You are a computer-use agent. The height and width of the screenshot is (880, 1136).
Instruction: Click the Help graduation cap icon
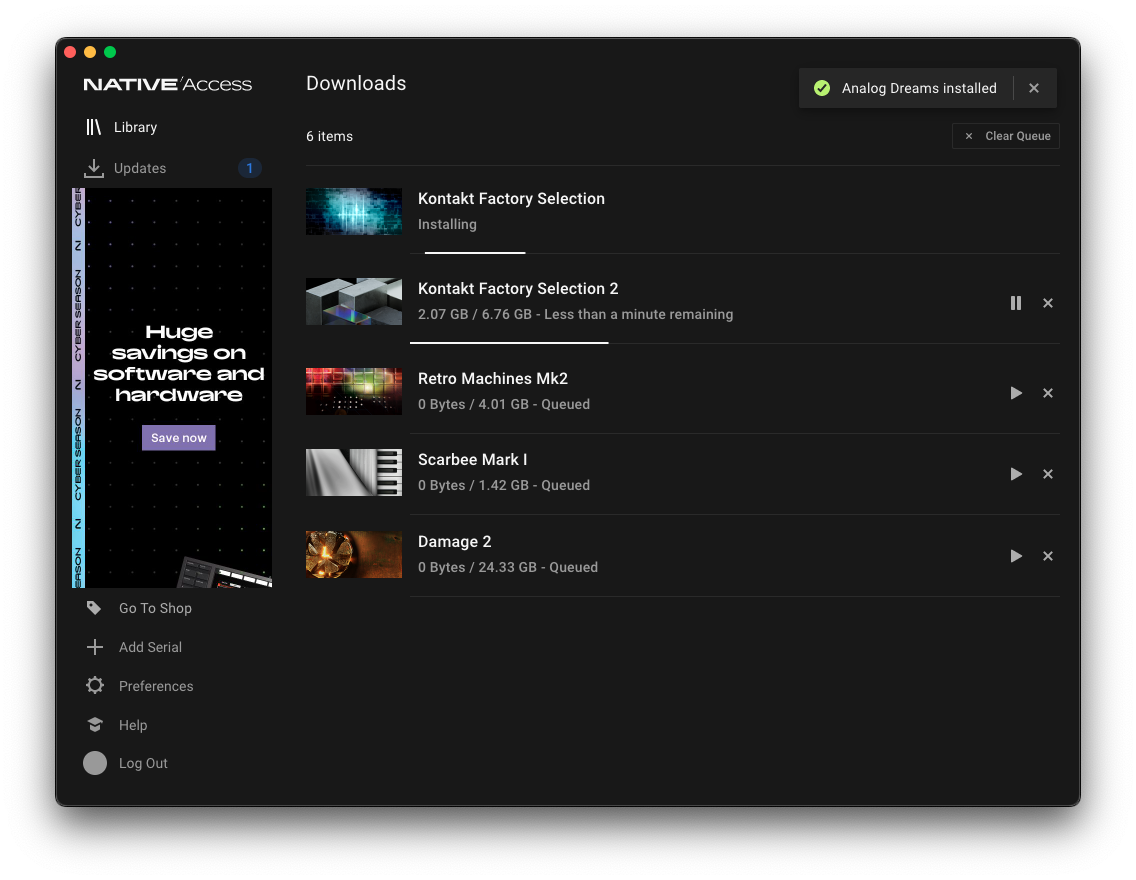pyautogui.click(x=95, y=724)
